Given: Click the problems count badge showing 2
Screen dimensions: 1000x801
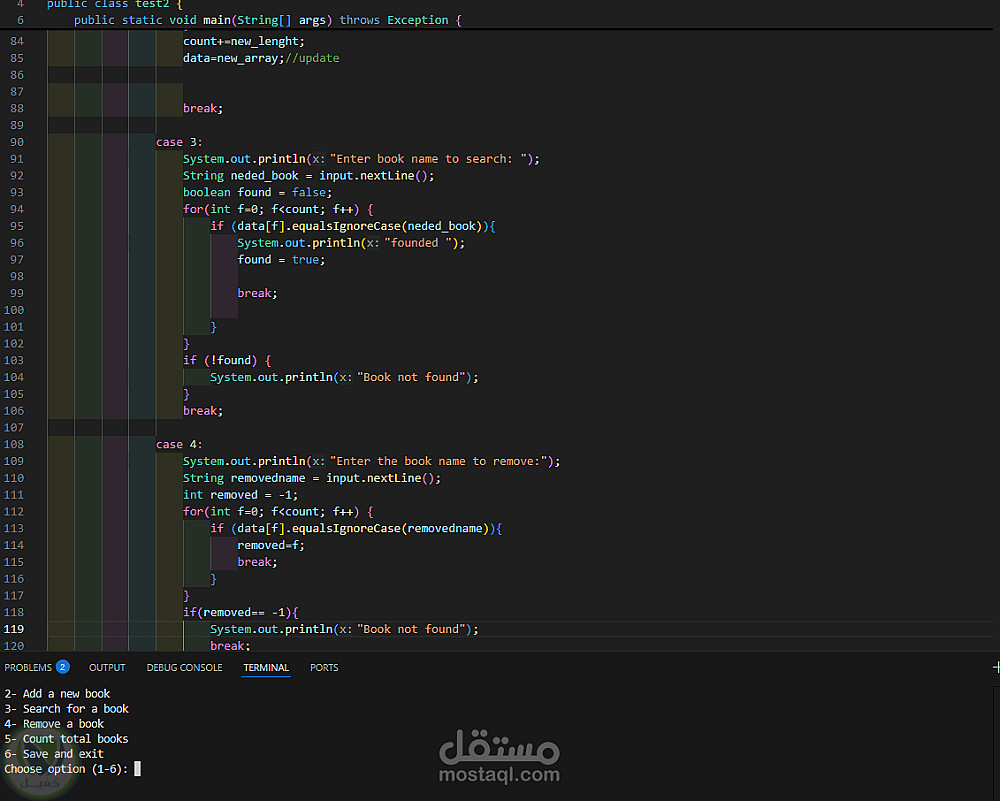Looking at the screenshot, I should [62, 667].
